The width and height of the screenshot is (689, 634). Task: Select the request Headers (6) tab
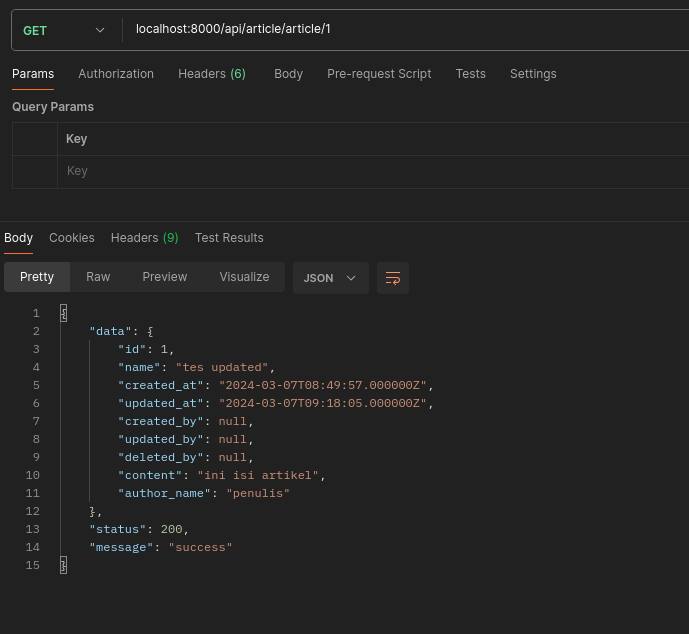click(x=212, y=74)
